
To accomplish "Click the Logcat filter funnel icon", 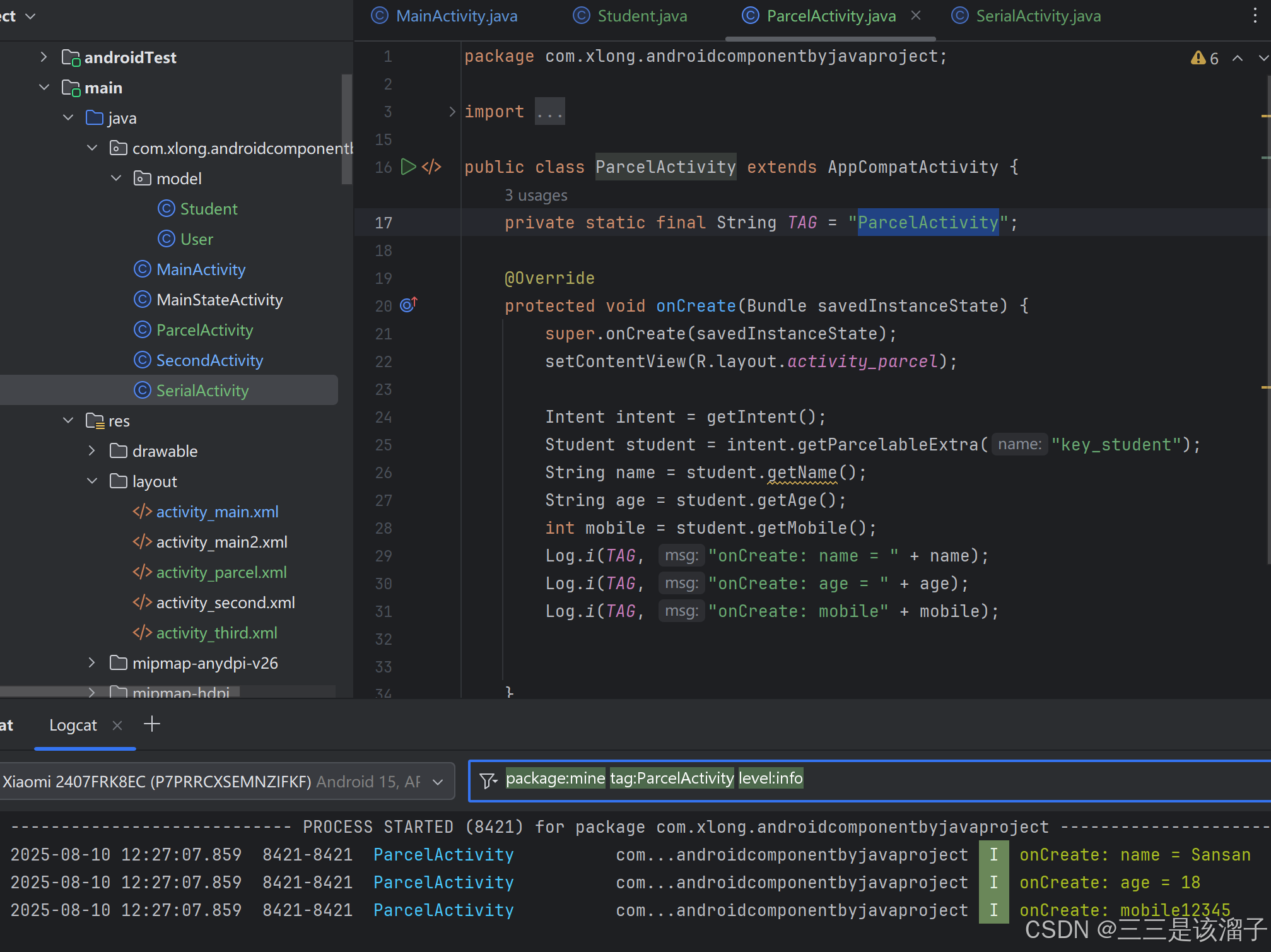I will 488,781.
